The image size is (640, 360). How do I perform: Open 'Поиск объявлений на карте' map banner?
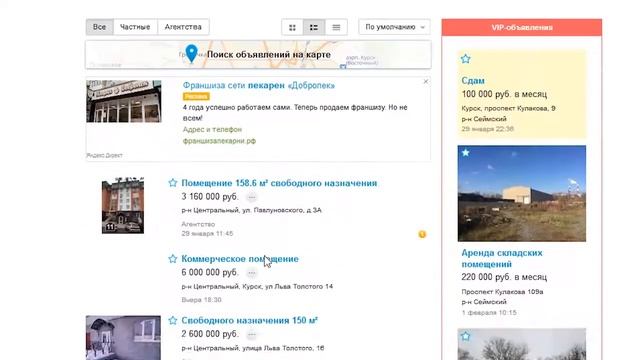coord(258,54)
